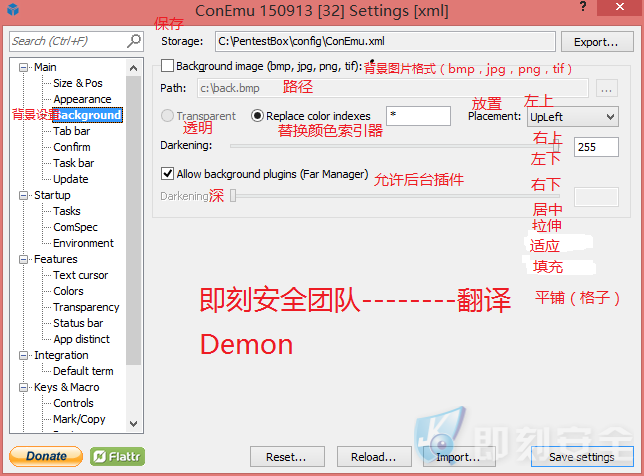Viewport: 644px width, 476px height.
Task: Click the Flattr button
Action: [117, 456]
